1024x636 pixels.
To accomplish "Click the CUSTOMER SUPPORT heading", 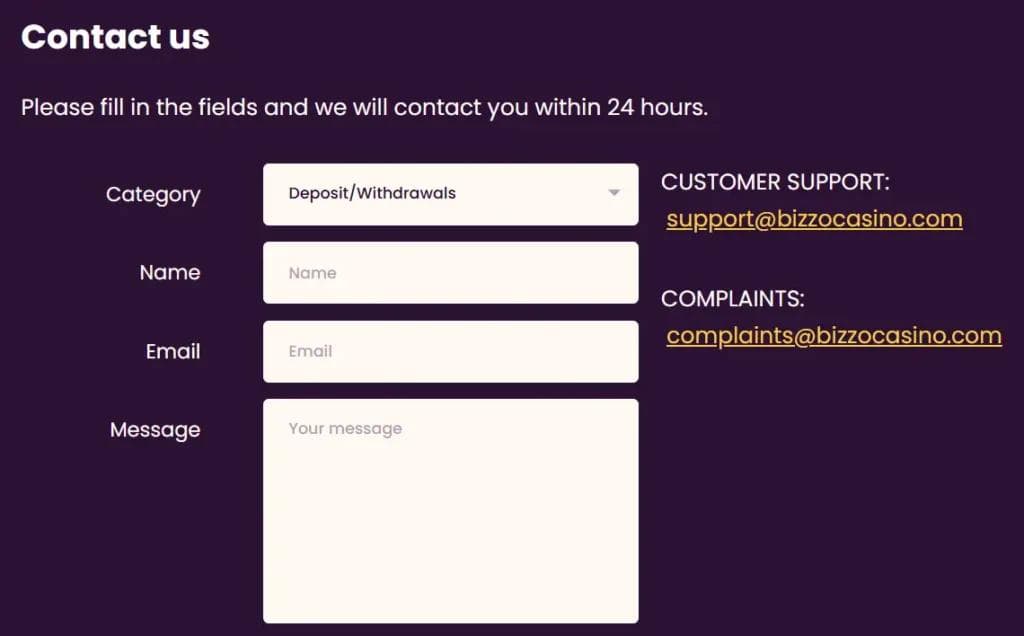I will 775,182.
